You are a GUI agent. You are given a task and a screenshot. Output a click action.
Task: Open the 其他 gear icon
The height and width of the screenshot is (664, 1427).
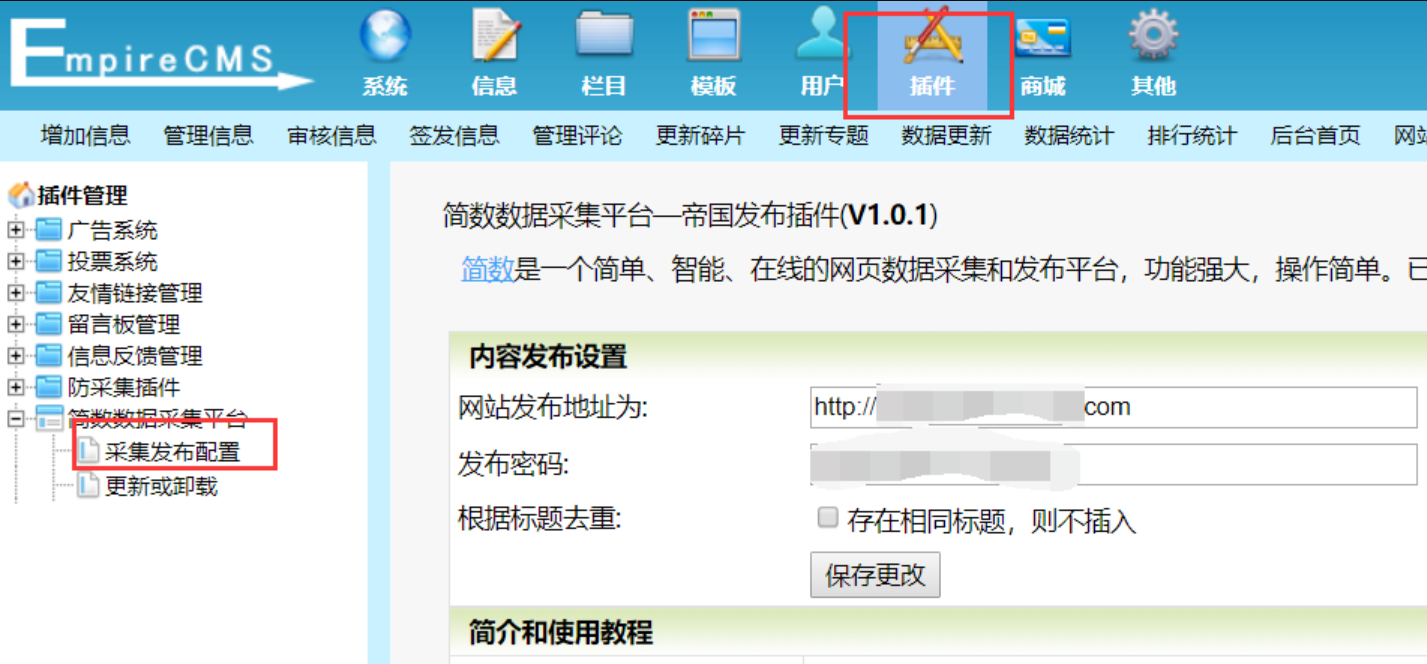coord(1153,35)
